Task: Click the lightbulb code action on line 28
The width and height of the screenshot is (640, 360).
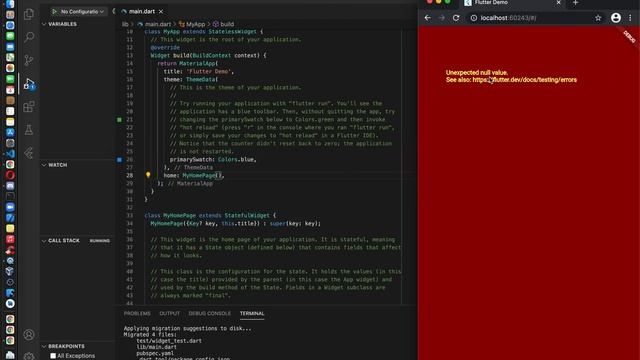Action: pyautogui.click(x=148, y=175)
